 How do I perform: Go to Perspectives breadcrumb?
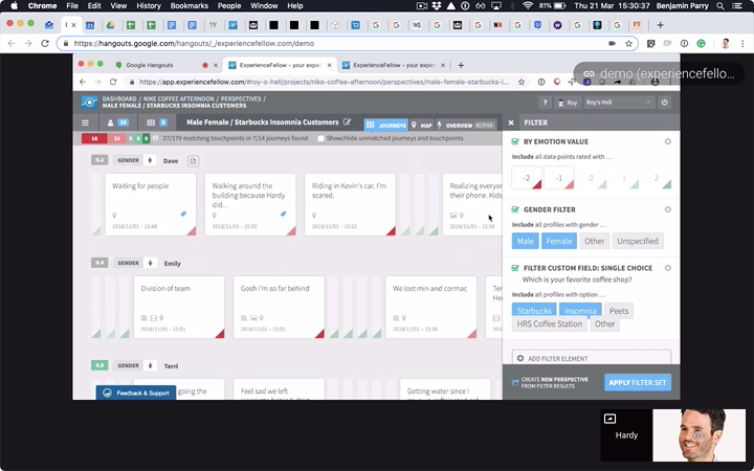(241, 99)
